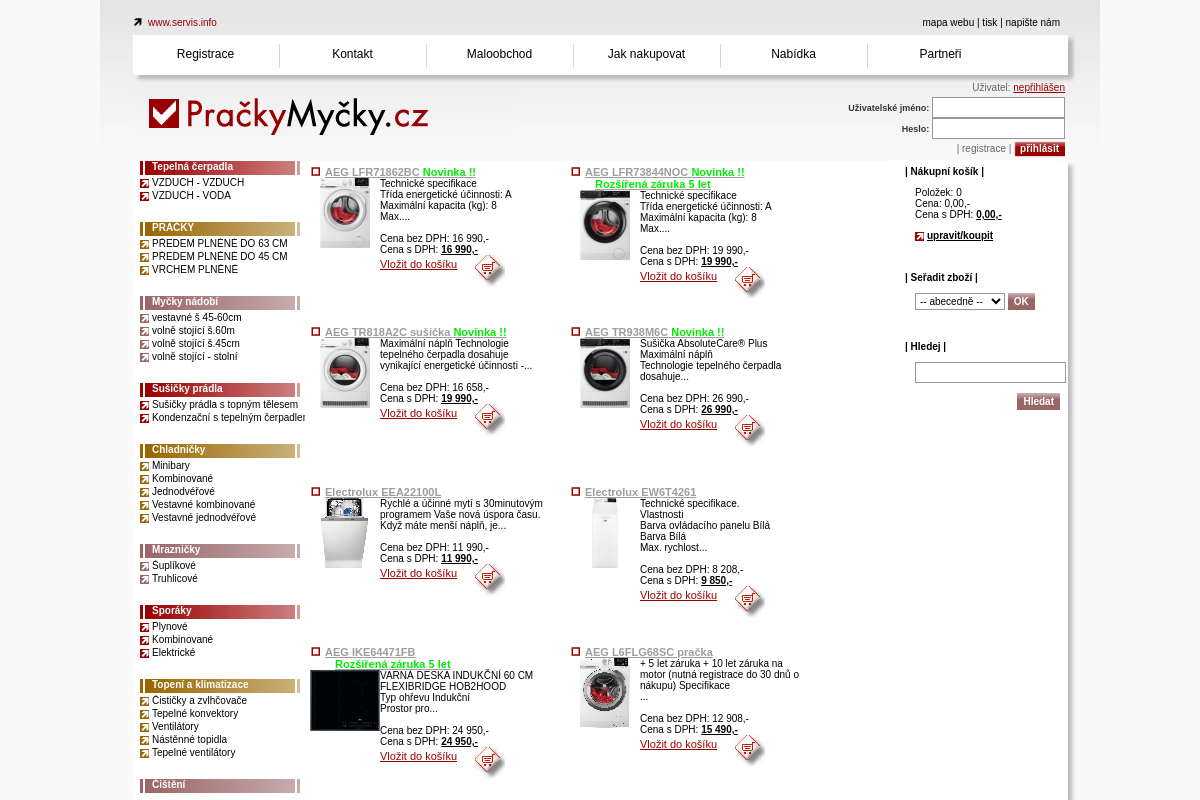Click the Uživatelské jméno input field
This screenshot has height=800, width=1200.
tap(997, 108)
